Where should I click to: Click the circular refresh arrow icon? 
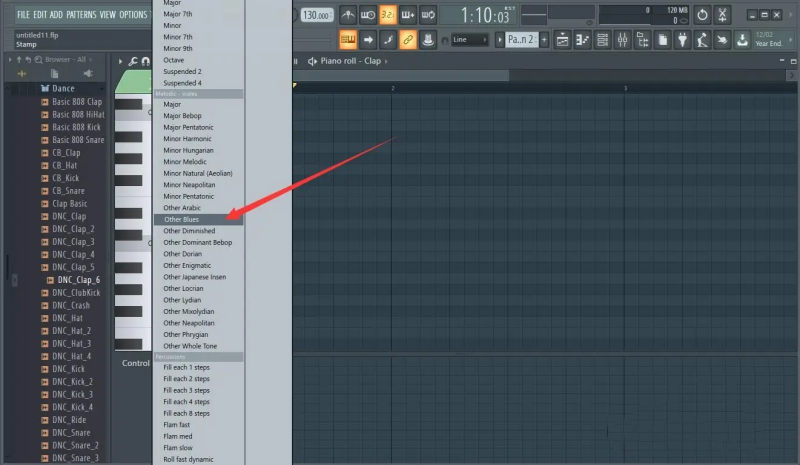click(x=703, y=15)
